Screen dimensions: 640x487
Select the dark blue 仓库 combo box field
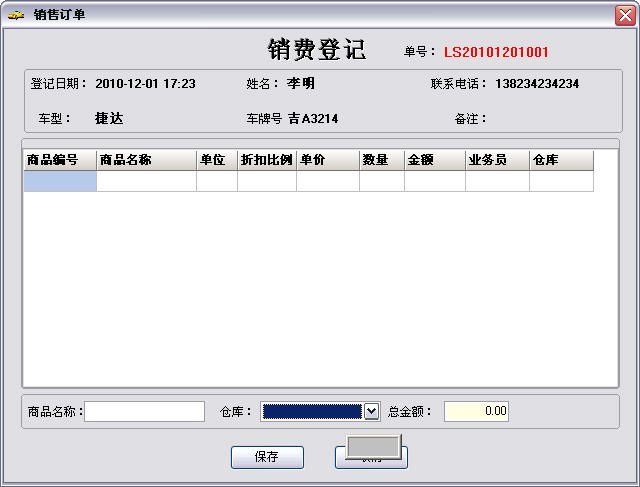pyautogui.click(x=311, y=411)
